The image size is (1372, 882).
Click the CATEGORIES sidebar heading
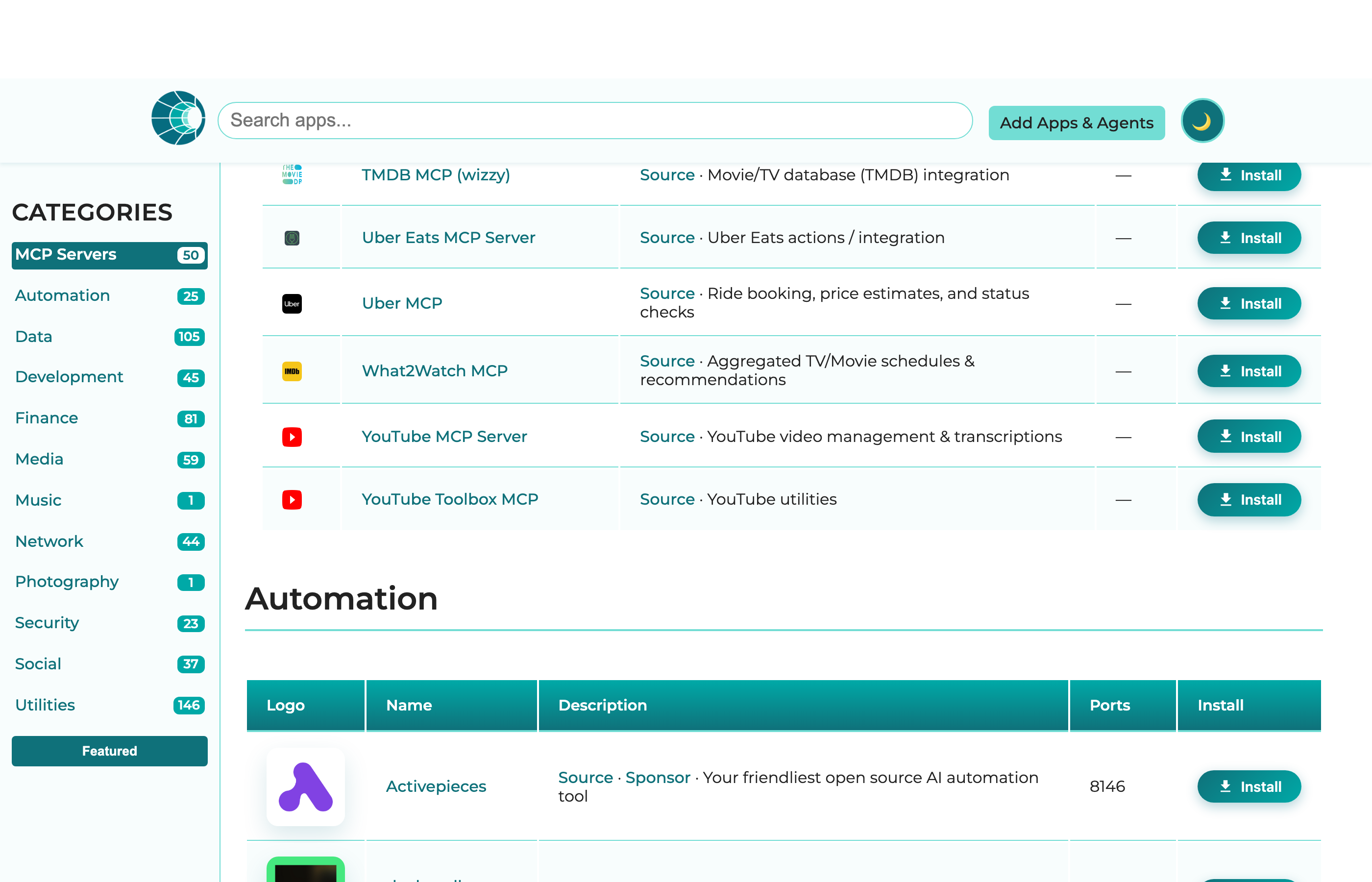92,213
